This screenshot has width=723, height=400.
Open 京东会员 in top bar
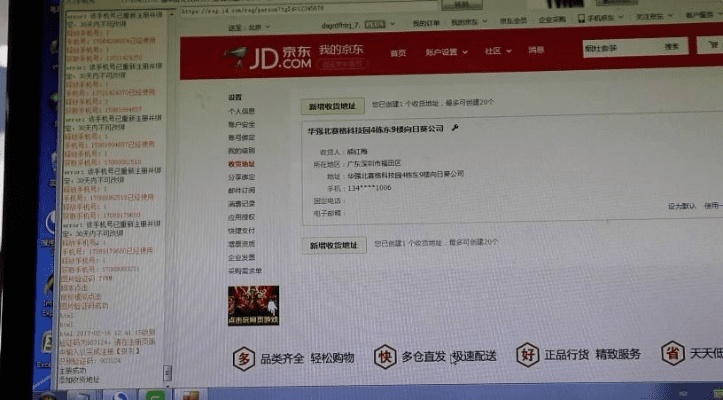(x=513, y=21)
